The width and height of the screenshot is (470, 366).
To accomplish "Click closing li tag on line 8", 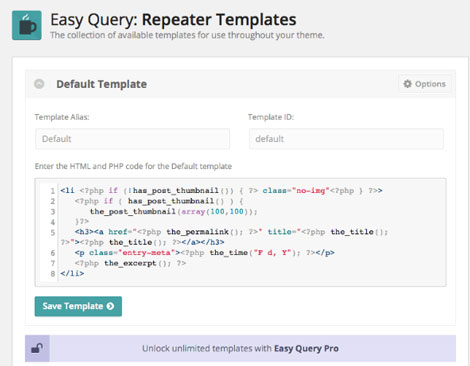I will coord(72,273).
